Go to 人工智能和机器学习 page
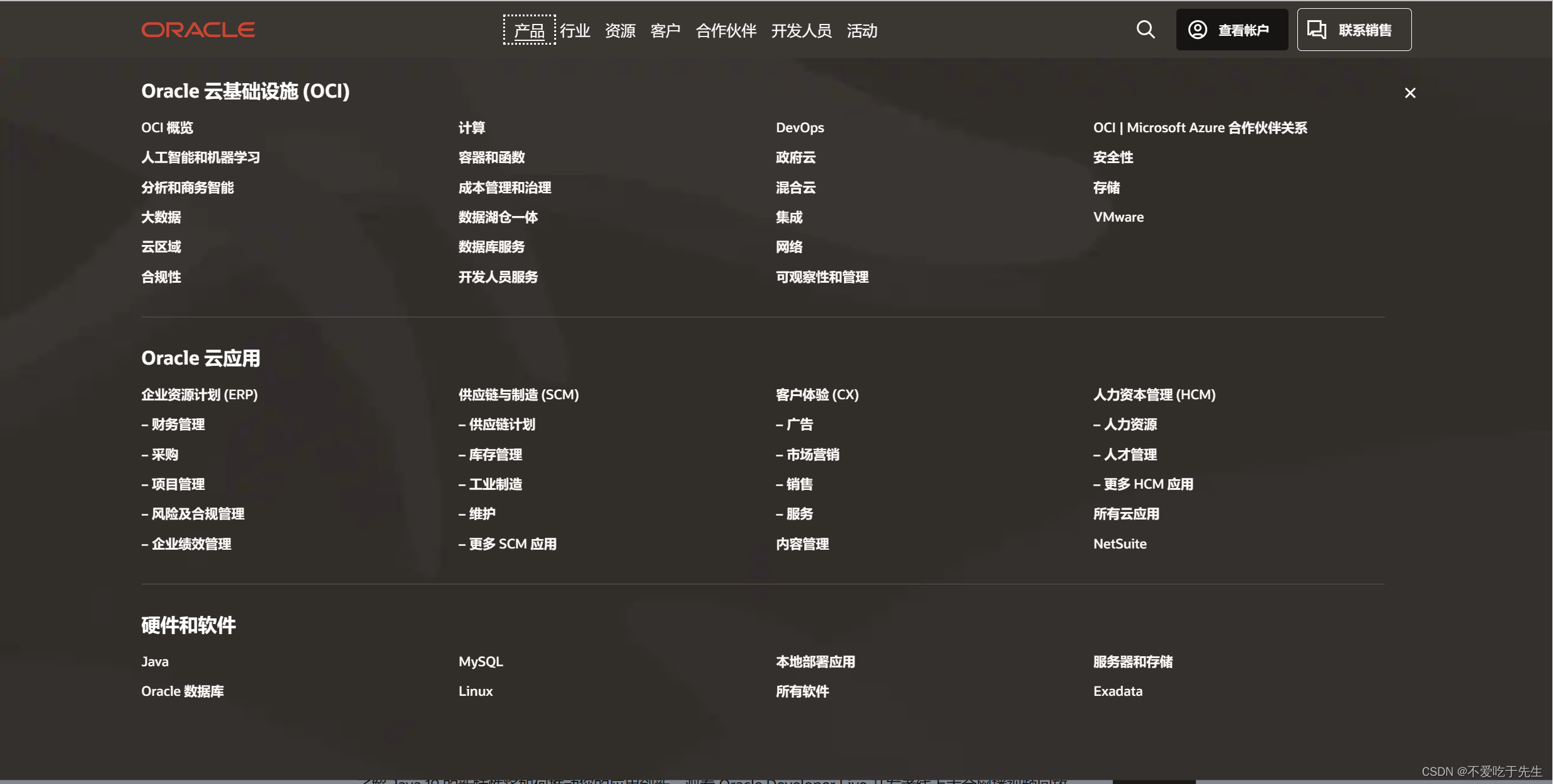The image size is (1553, 784). [200, 157]
